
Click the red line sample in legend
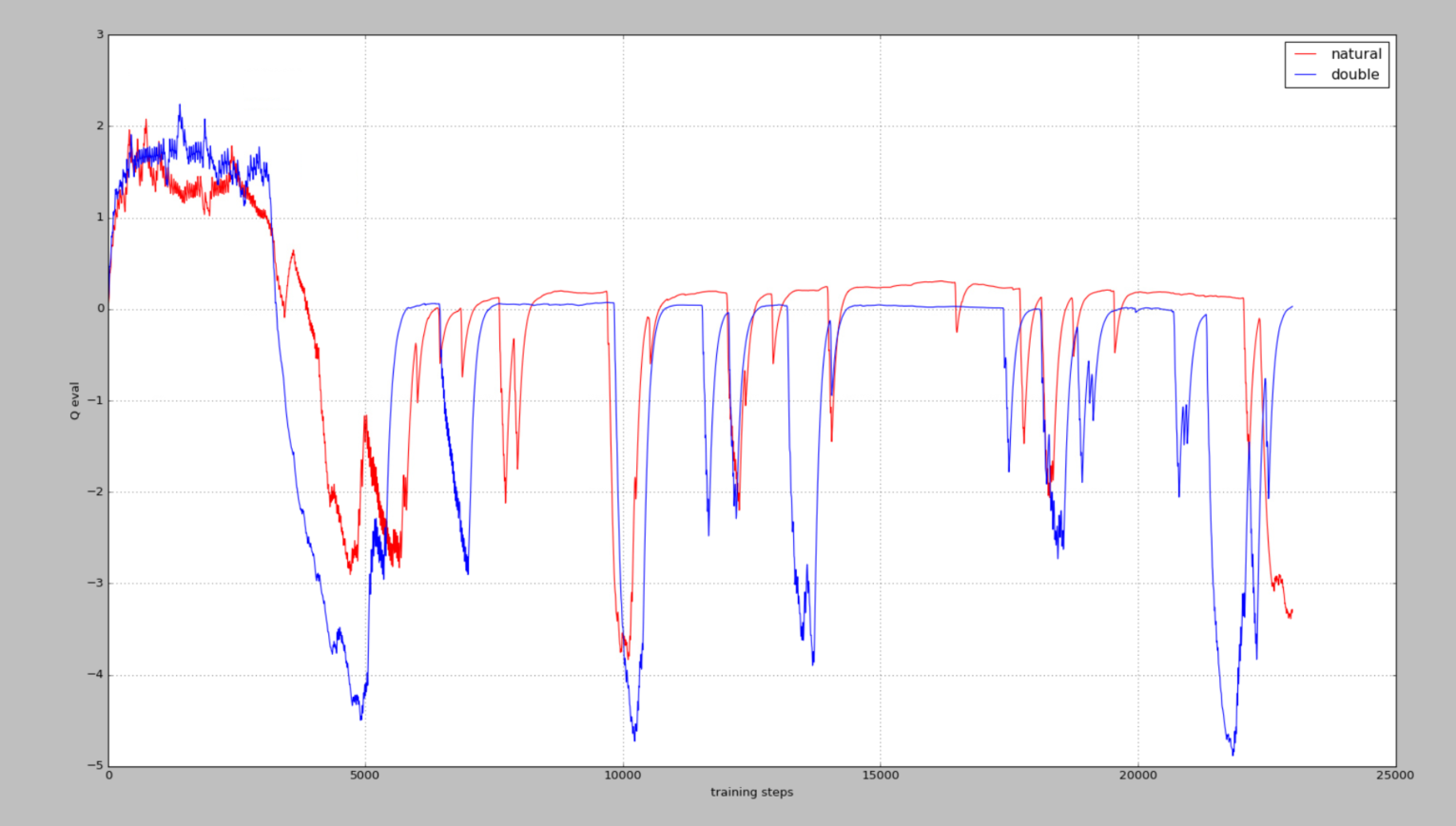point(1305,55)
